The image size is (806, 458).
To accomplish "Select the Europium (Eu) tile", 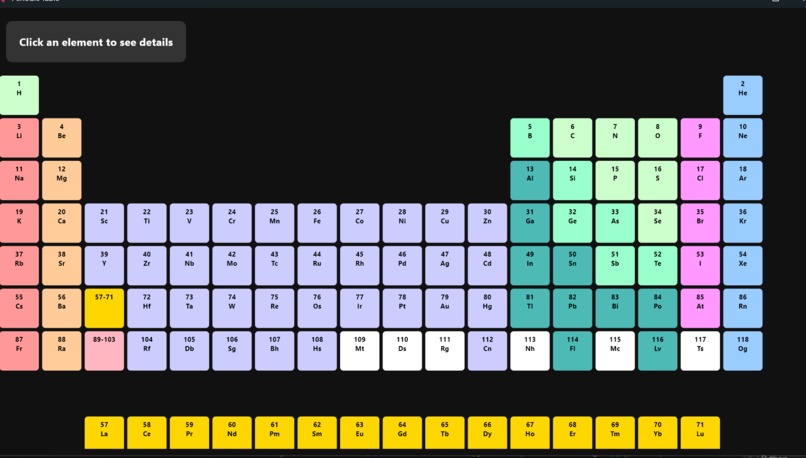I will [x=360, y=433].
